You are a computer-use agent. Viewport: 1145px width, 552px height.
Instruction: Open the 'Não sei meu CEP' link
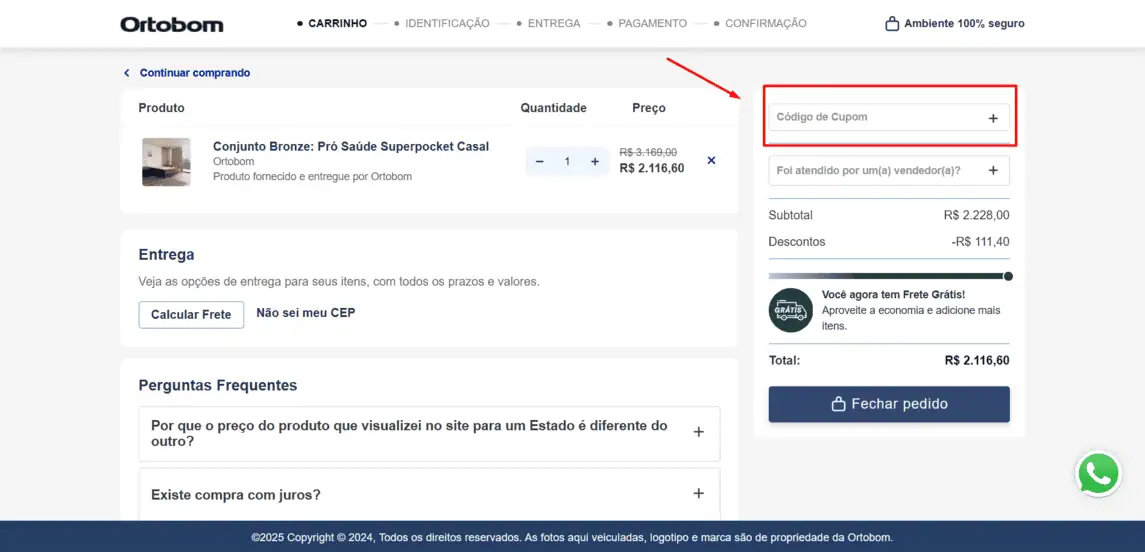point(306,313)
